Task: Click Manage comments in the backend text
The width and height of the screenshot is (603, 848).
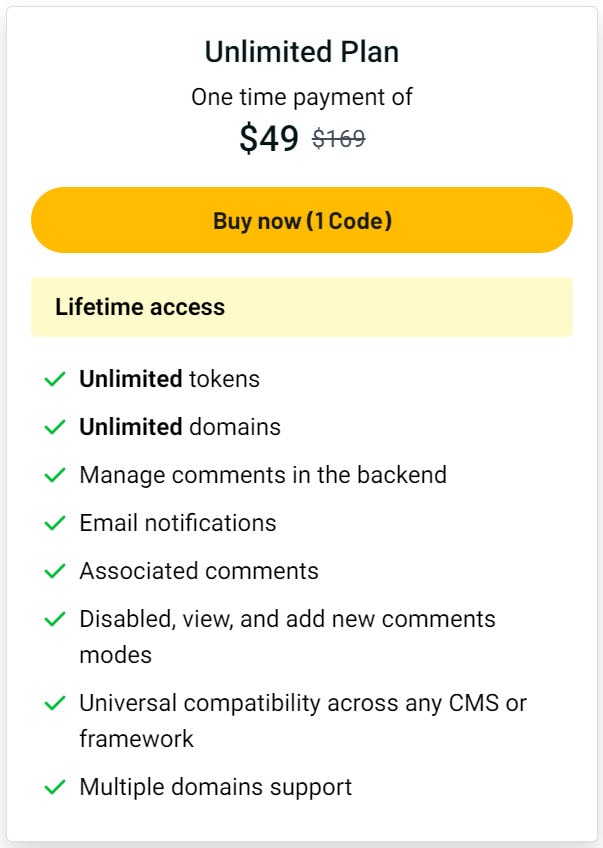Action: (x=263, y=475)
